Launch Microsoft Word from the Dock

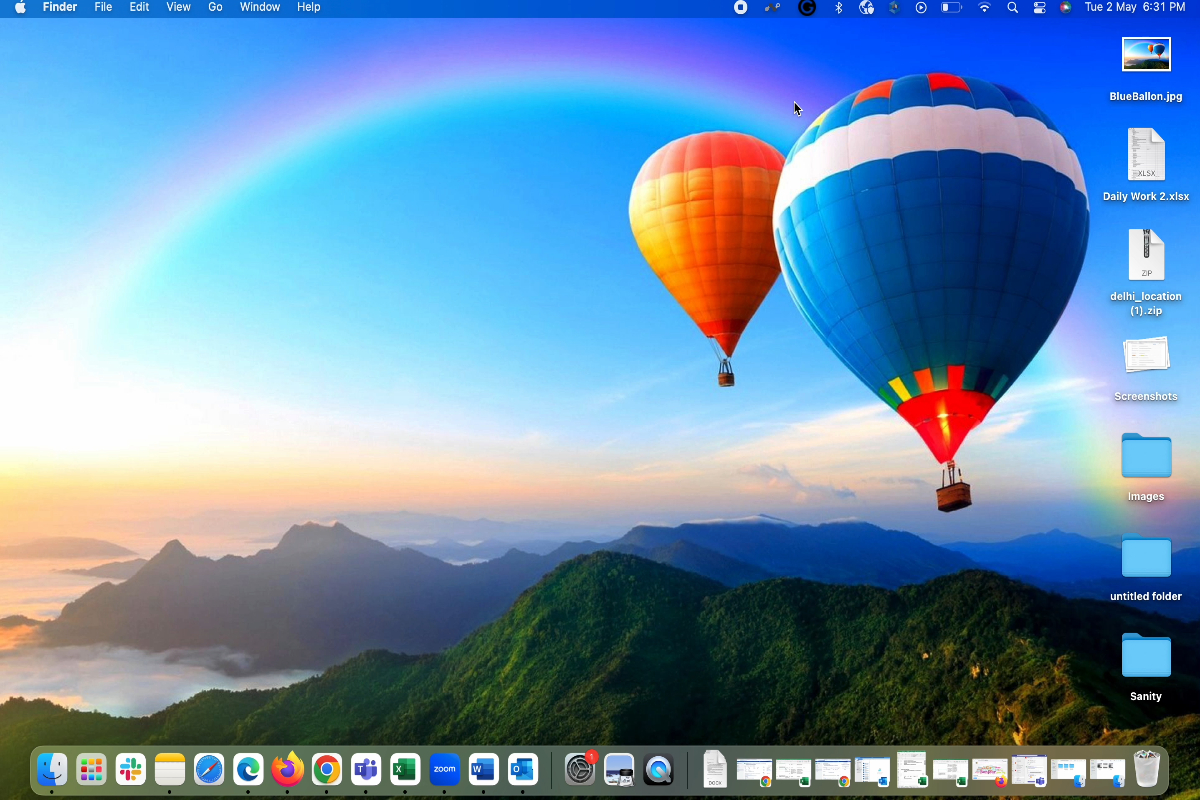point(483,769)
